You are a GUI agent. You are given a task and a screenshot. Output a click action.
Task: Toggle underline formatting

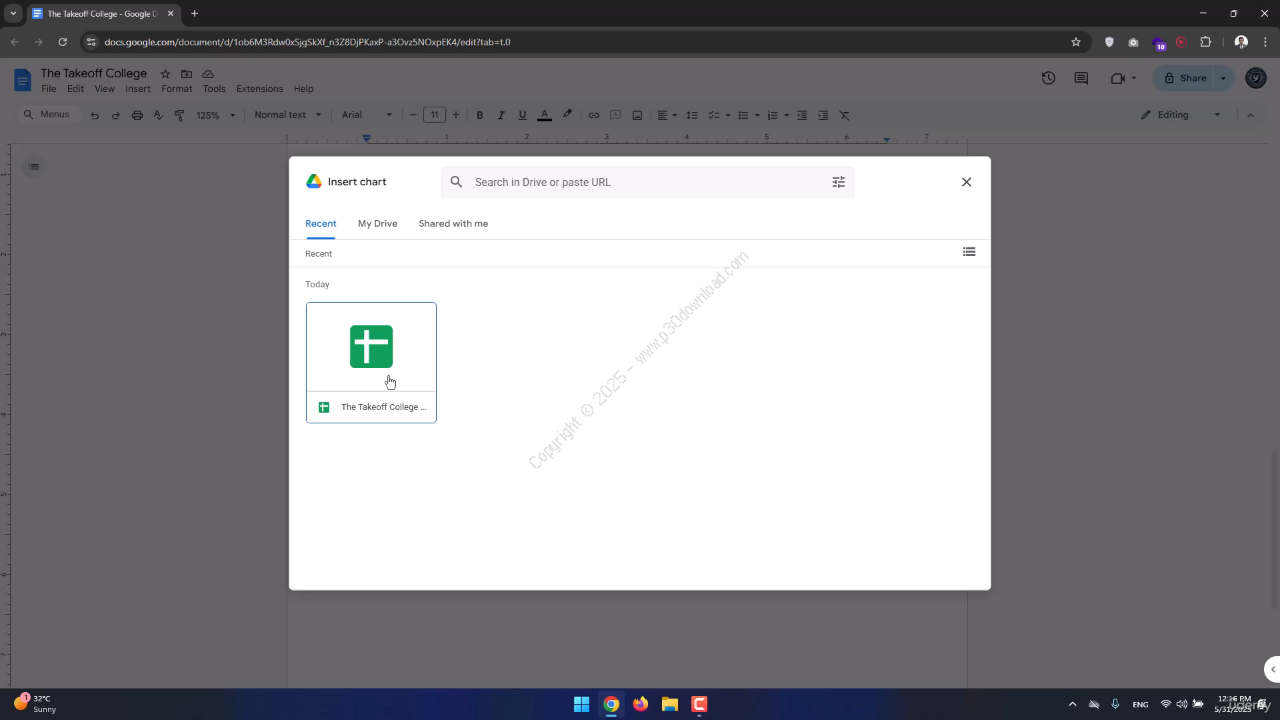(x=522, y=115)
